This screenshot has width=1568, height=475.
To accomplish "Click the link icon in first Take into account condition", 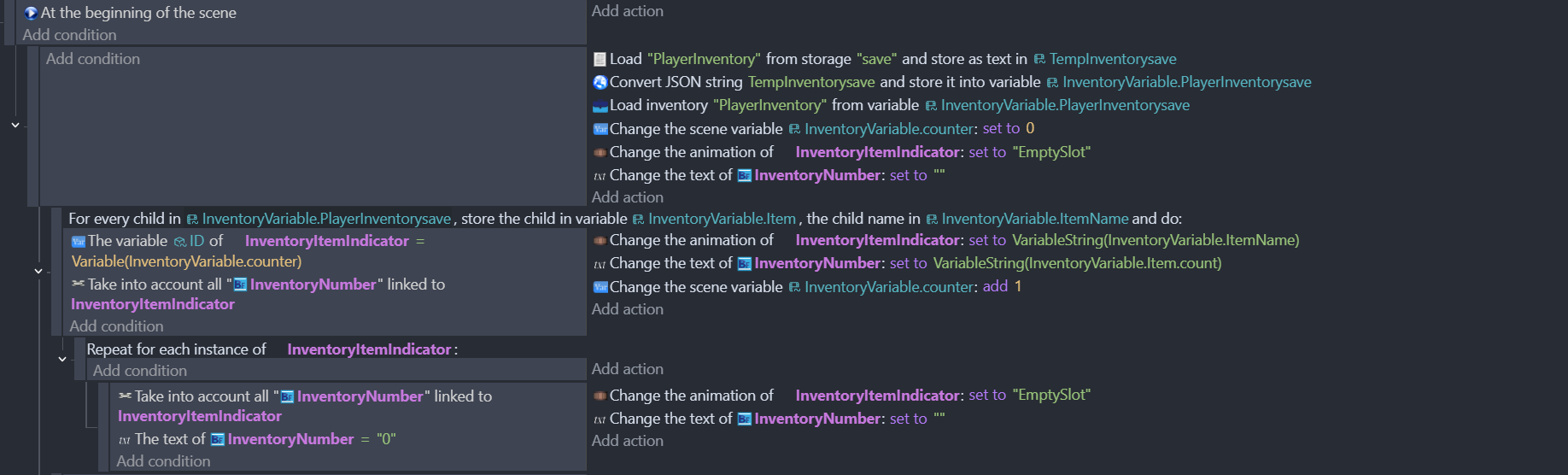I will pyautogui.click(x=79, y=284).
